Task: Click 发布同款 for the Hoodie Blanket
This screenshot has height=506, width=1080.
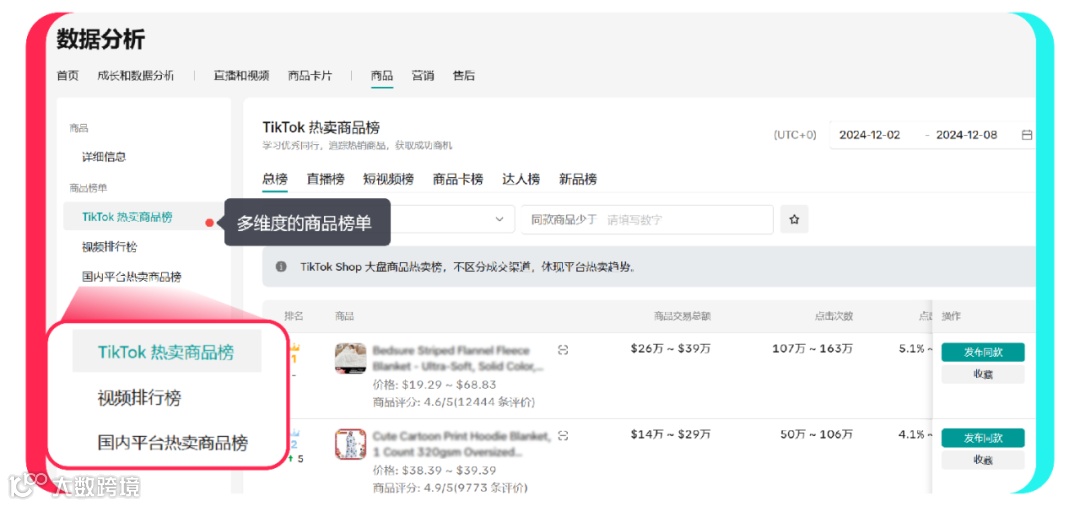Action: [x=983, y=438]
